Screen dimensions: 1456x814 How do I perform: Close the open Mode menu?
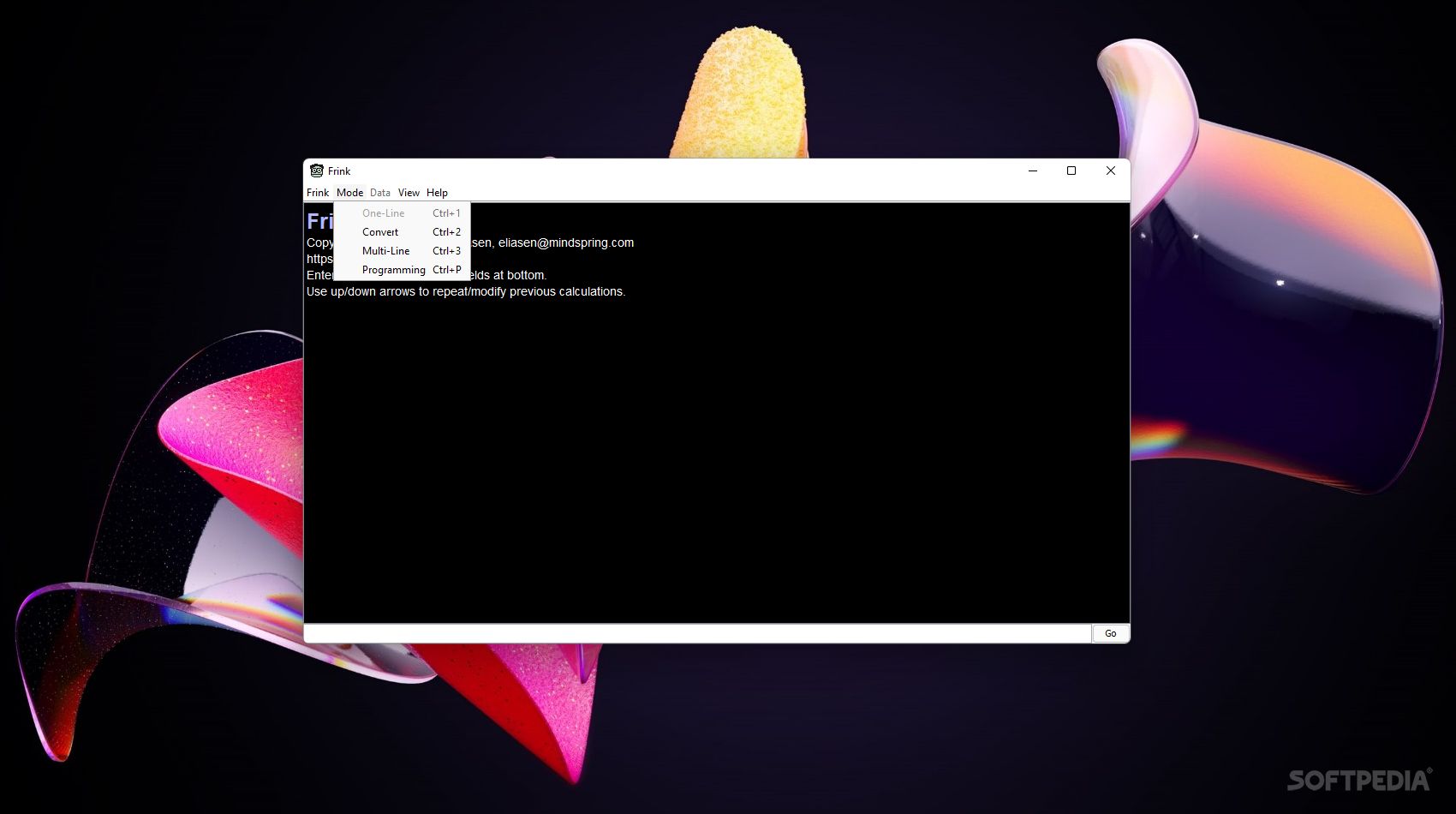[349, 193]
